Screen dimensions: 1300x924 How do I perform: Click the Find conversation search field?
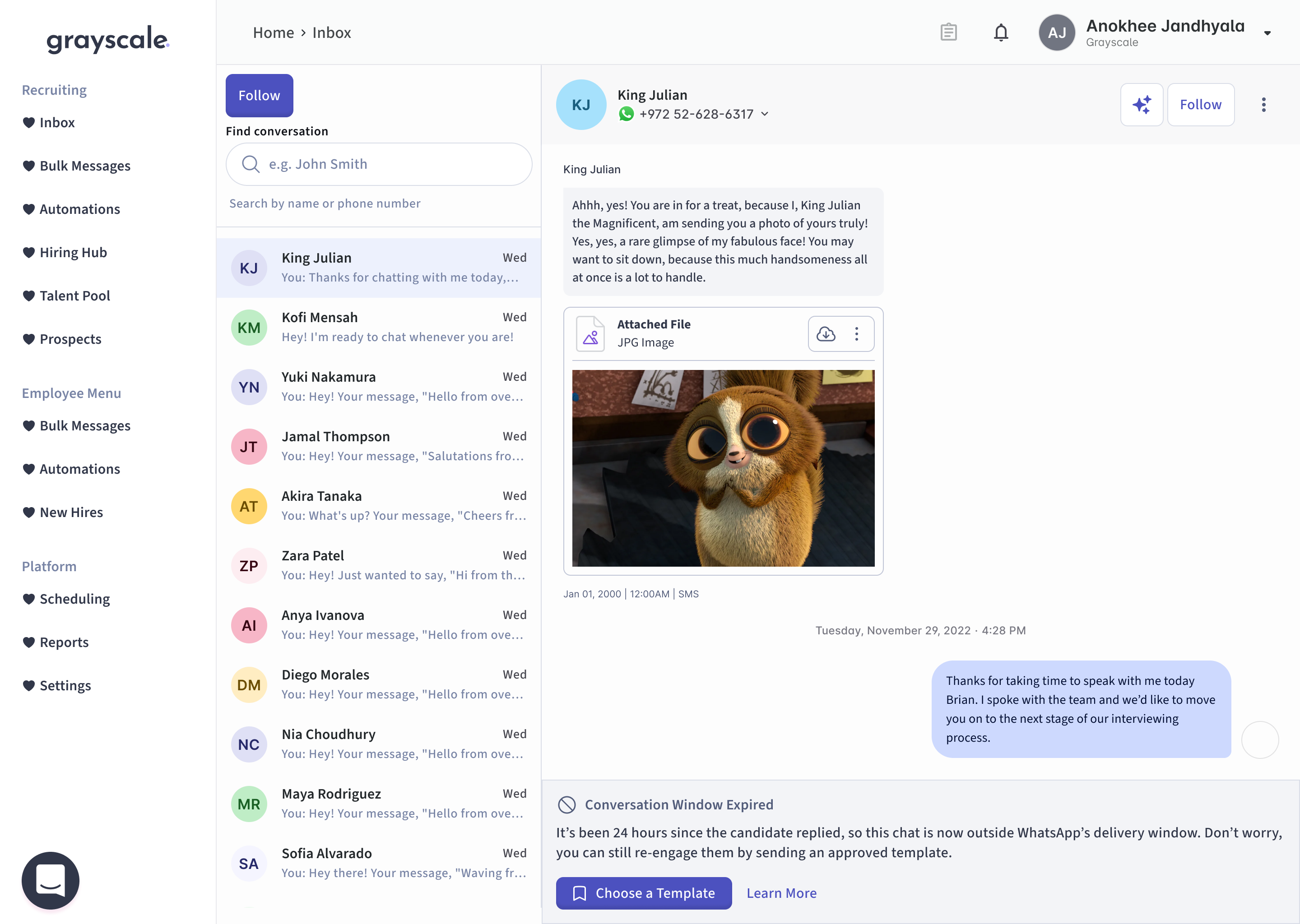point(379,164)
